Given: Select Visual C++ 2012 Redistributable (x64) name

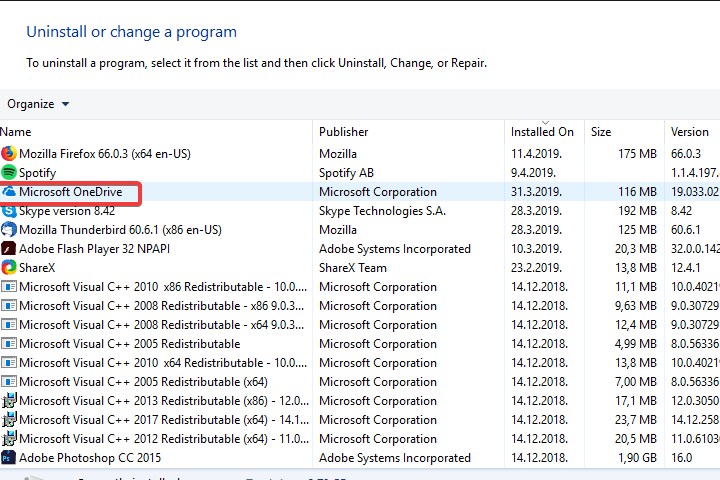Looking at the screenshot, I should 164,439.
